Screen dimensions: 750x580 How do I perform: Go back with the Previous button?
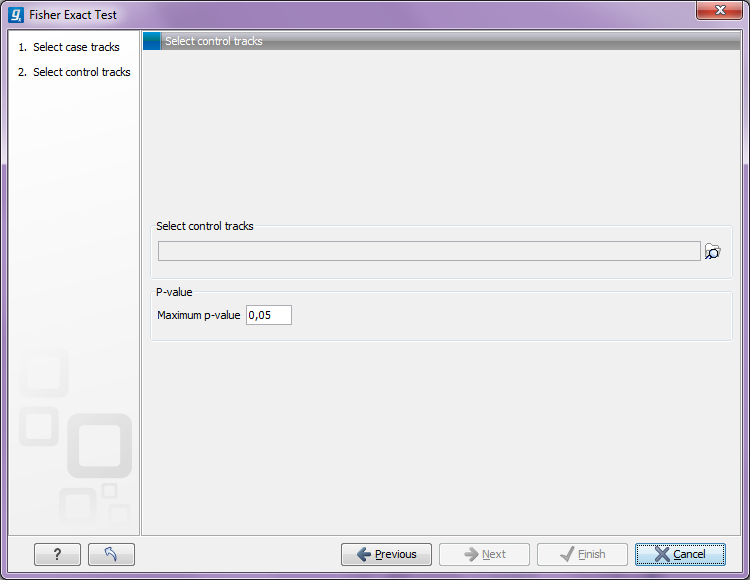386,554
